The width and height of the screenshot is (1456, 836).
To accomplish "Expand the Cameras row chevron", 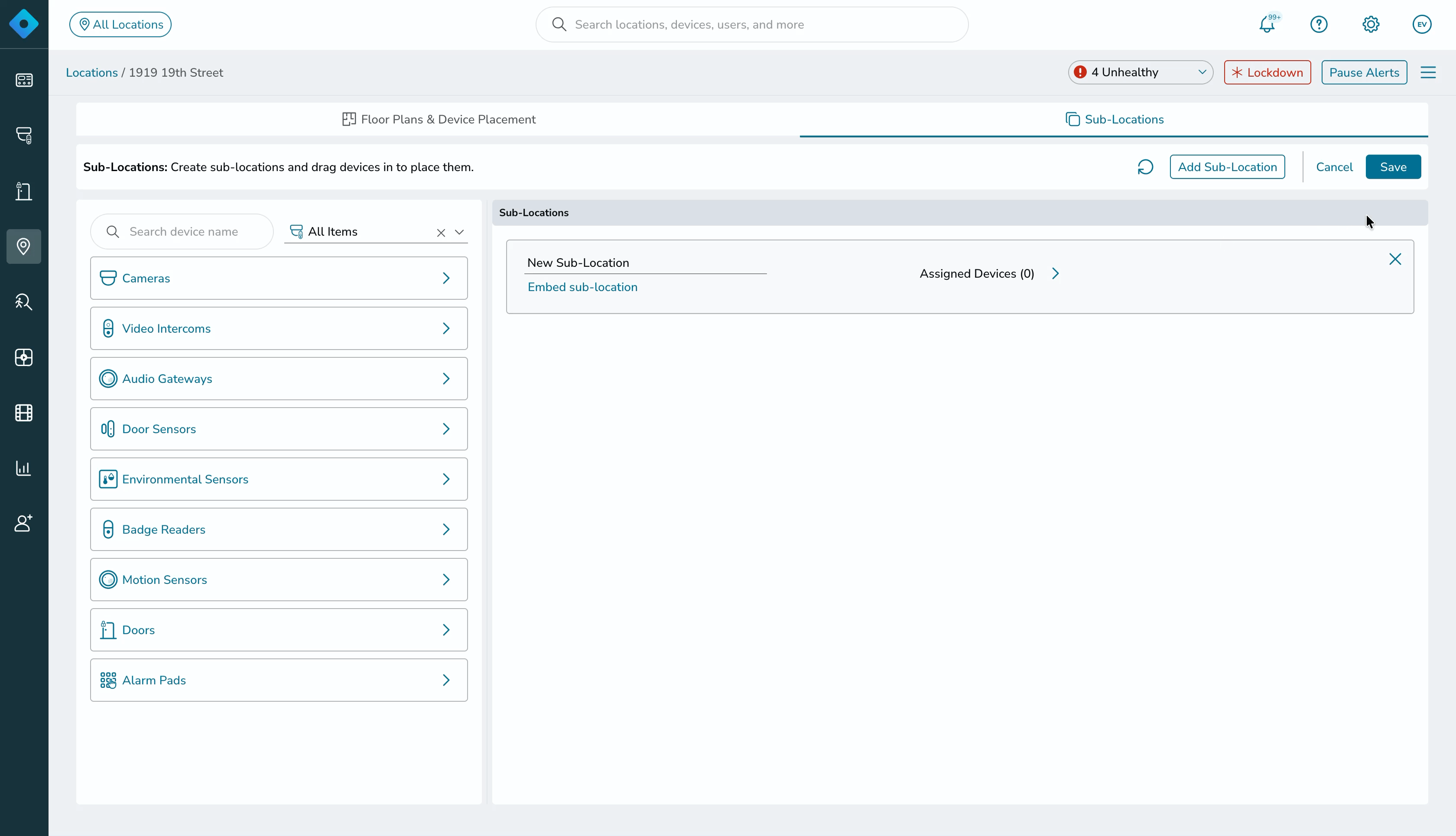I will (x=446, y=278).
